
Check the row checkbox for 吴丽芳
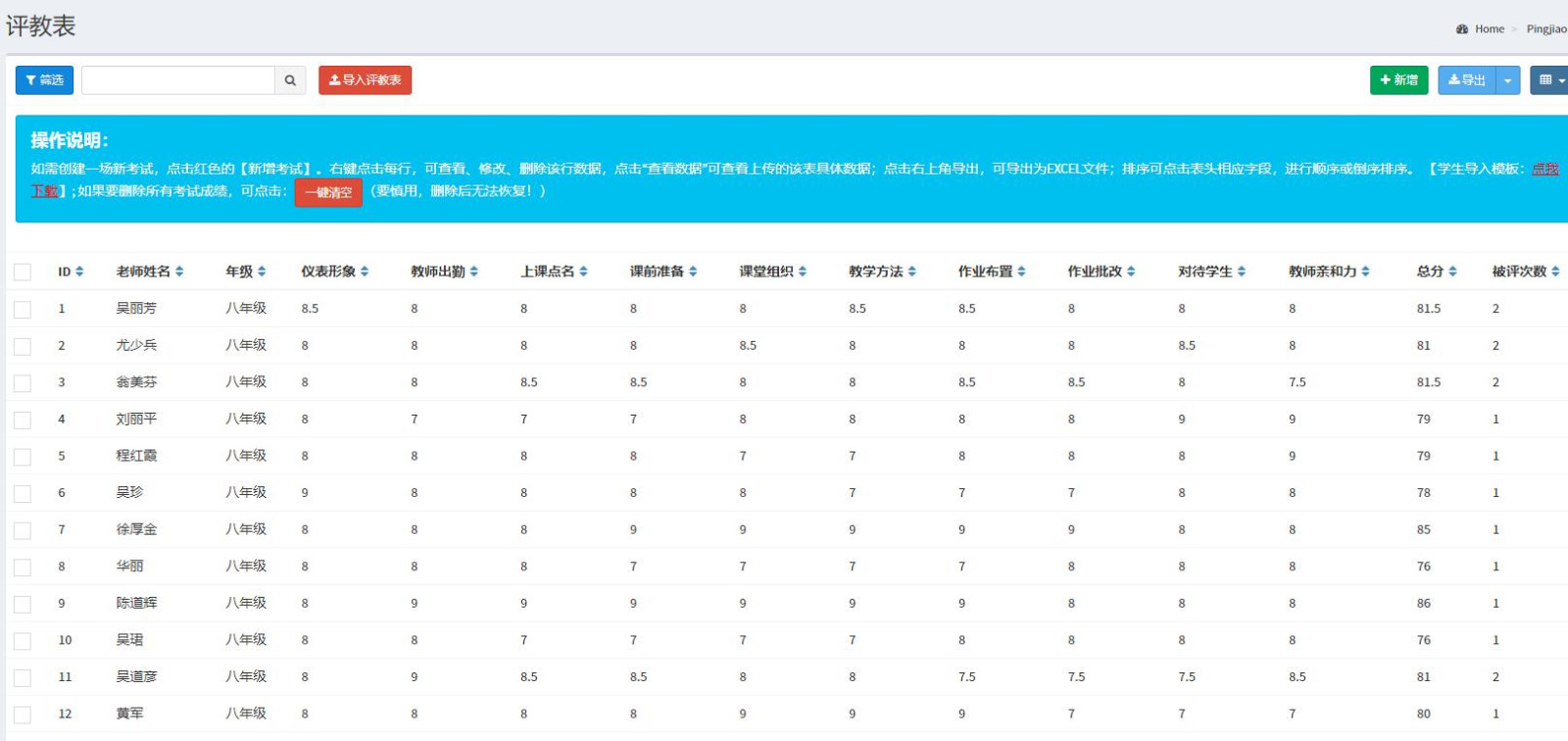coord(23,310)
